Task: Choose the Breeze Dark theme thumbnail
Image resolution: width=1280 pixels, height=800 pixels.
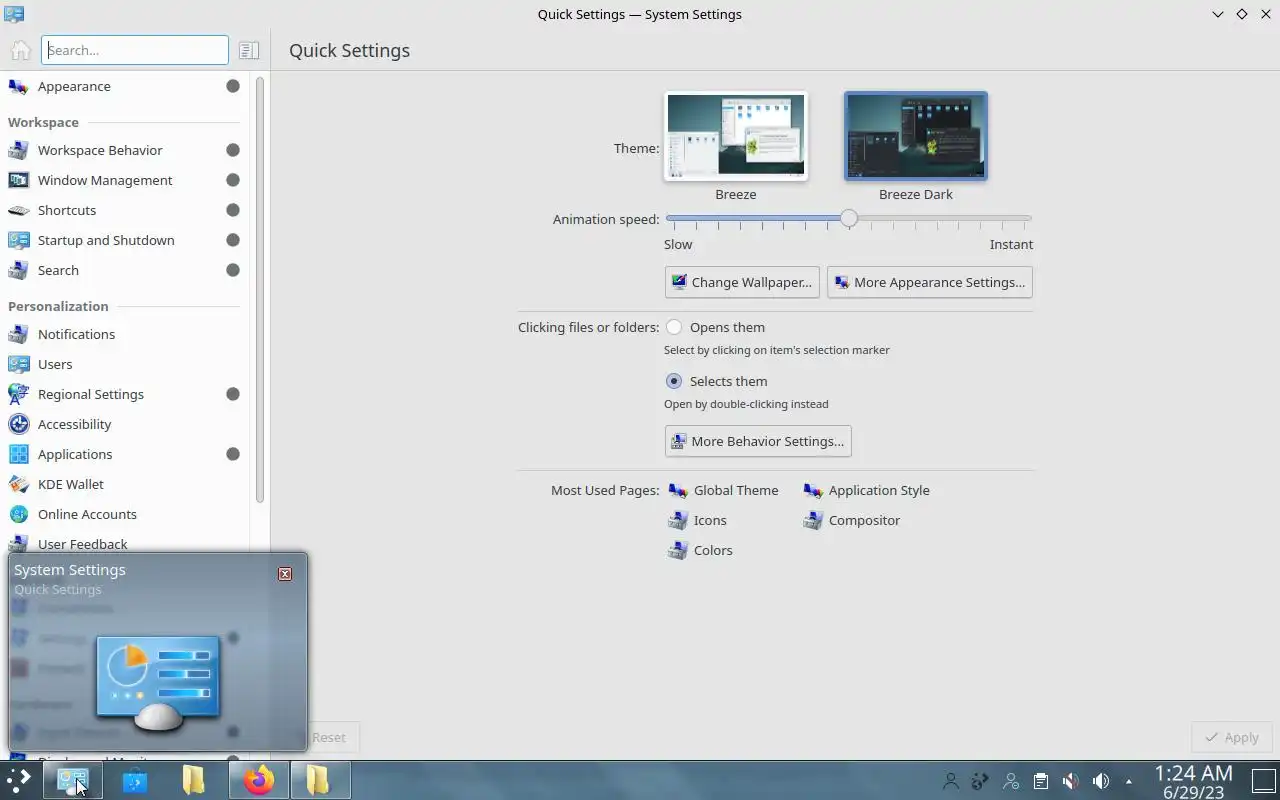Action: click(x=916, y=136)
